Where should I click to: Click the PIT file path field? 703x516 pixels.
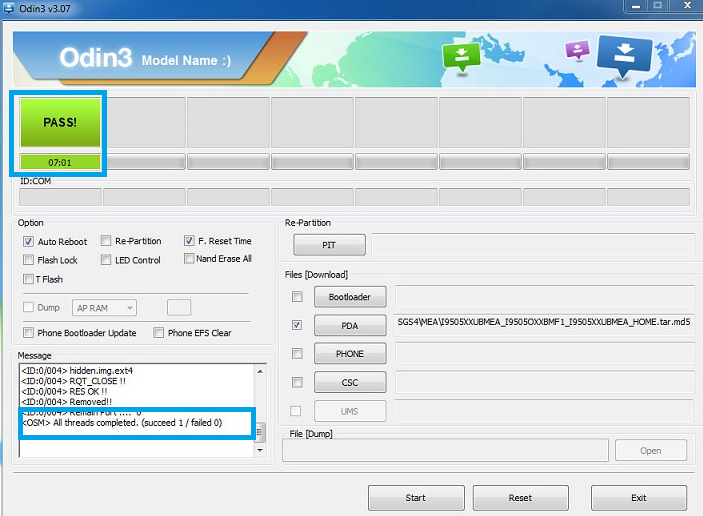coord(533,245)
